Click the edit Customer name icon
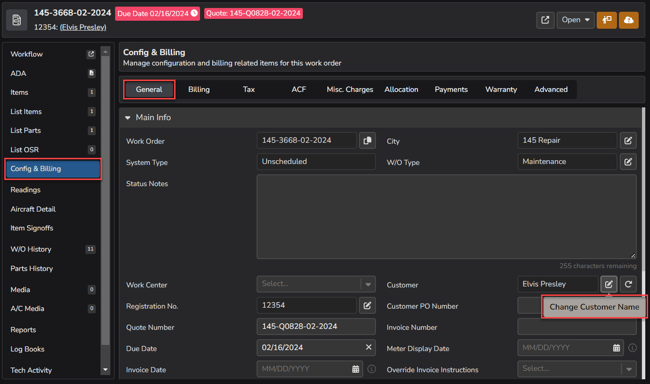 [609, 284]
